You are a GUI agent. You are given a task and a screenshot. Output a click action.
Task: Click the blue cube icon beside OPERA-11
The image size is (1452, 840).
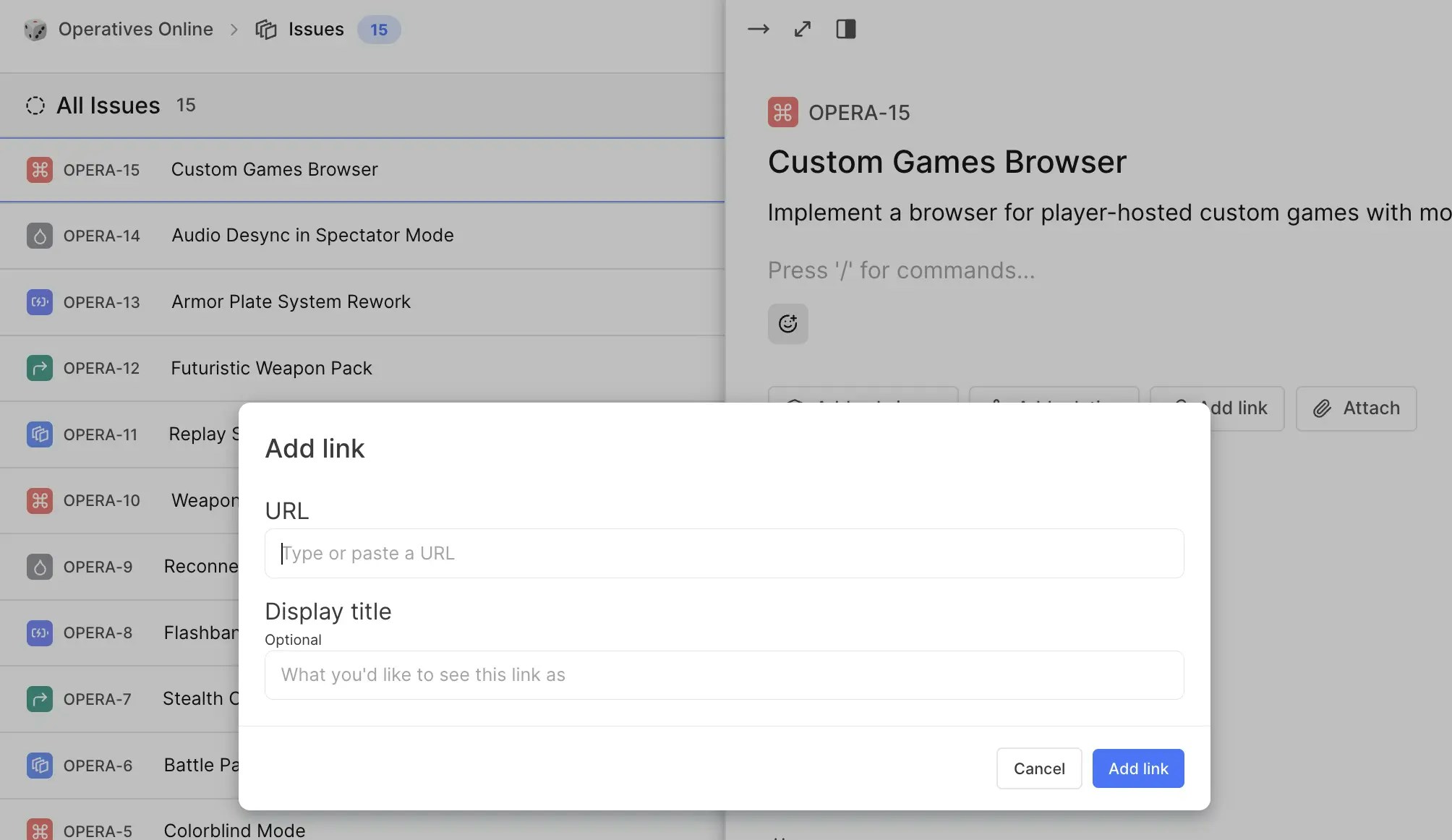click(40, 434)
